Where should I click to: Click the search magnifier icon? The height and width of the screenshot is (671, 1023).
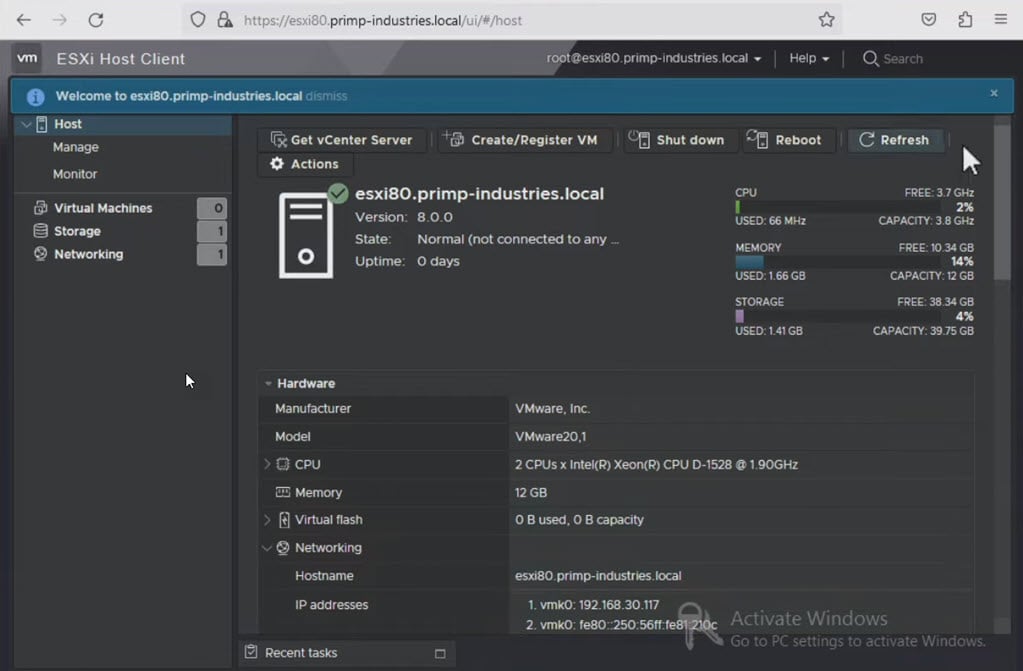(870, 59)
